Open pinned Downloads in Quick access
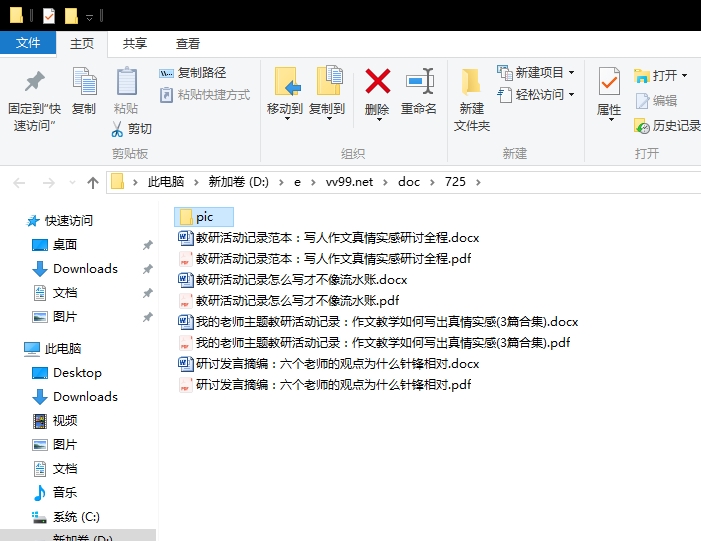 [85, 269]
